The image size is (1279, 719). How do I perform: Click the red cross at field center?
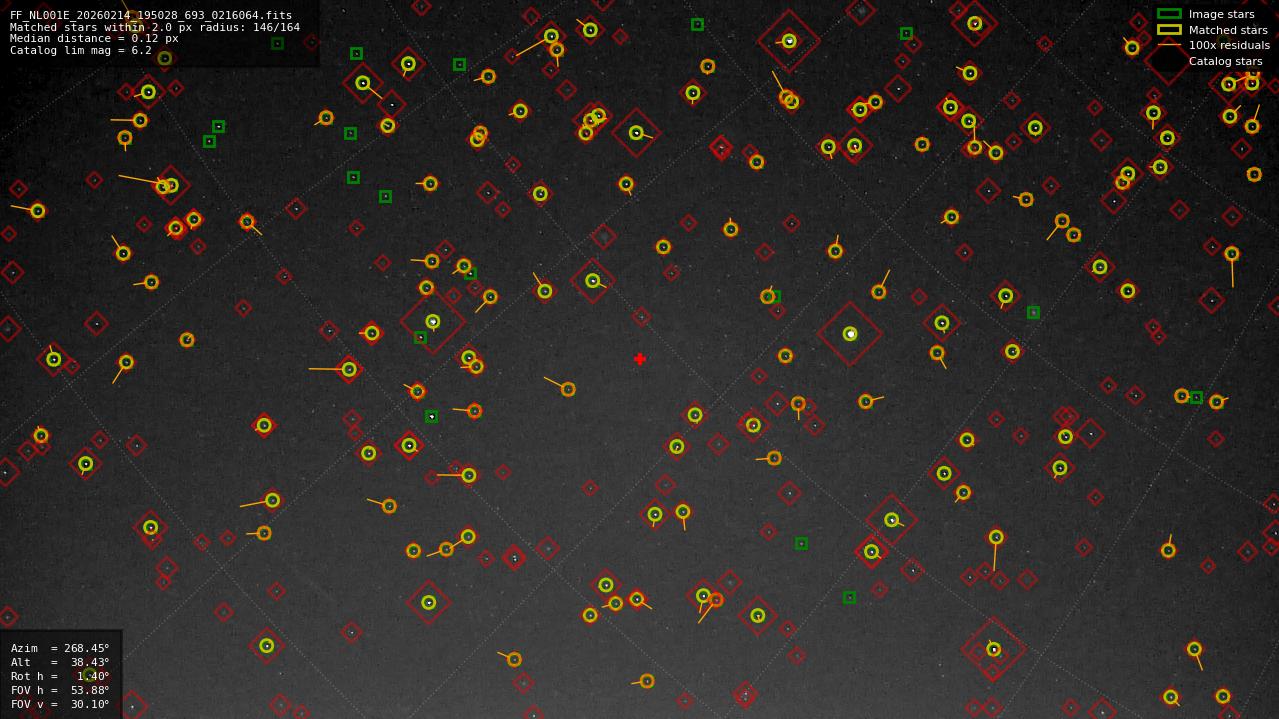point(640,359)
